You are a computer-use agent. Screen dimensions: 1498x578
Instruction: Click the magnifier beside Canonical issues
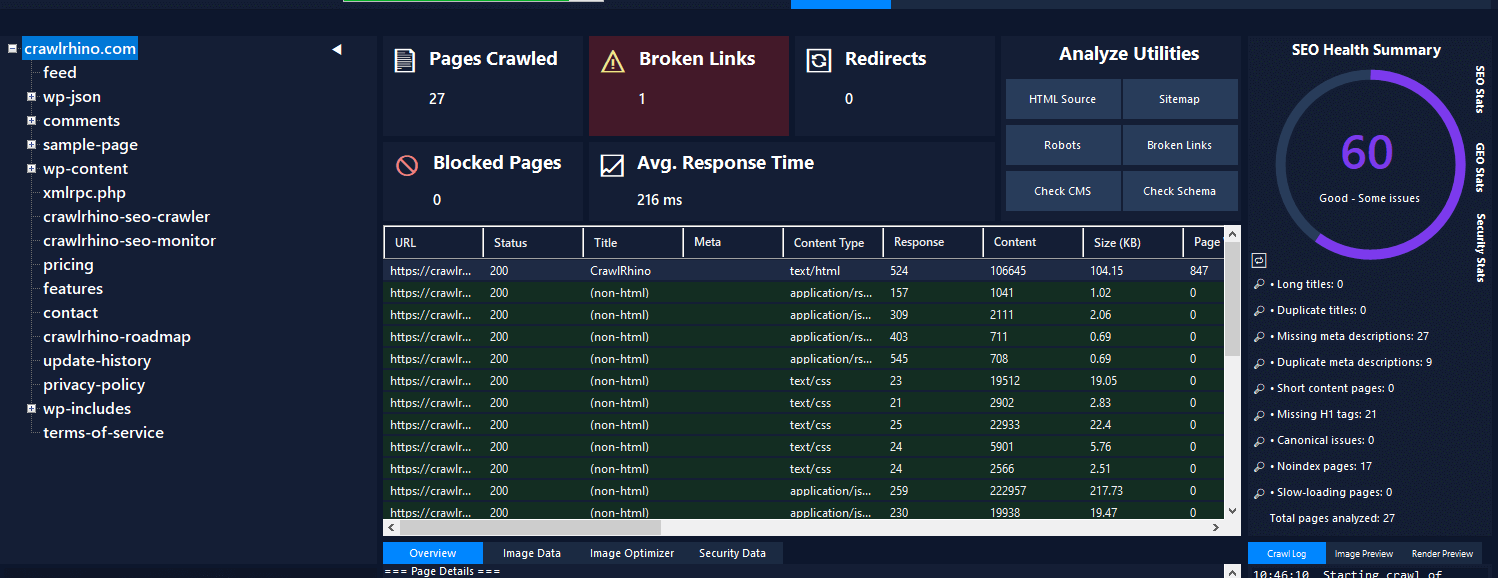click(1259, 441)
